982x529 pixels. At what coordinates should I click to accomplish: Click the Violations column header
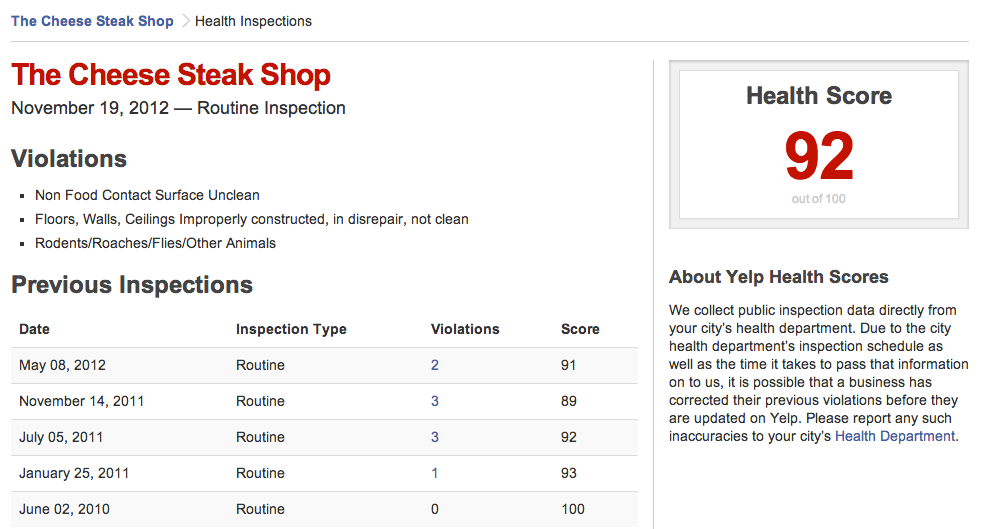coord(465,329)
